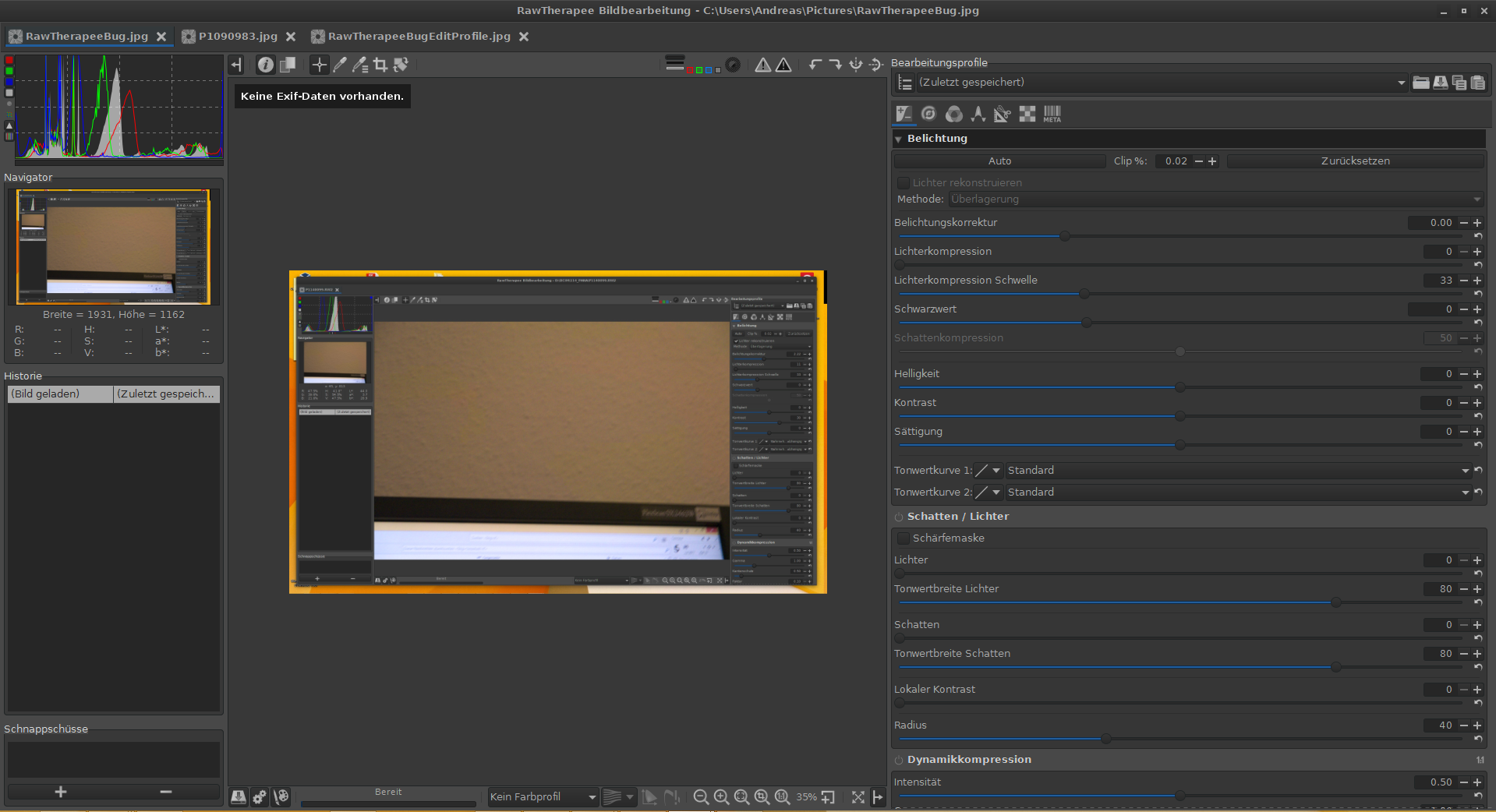
Task: Load a processing profile from file
Action: (1421, 83)
